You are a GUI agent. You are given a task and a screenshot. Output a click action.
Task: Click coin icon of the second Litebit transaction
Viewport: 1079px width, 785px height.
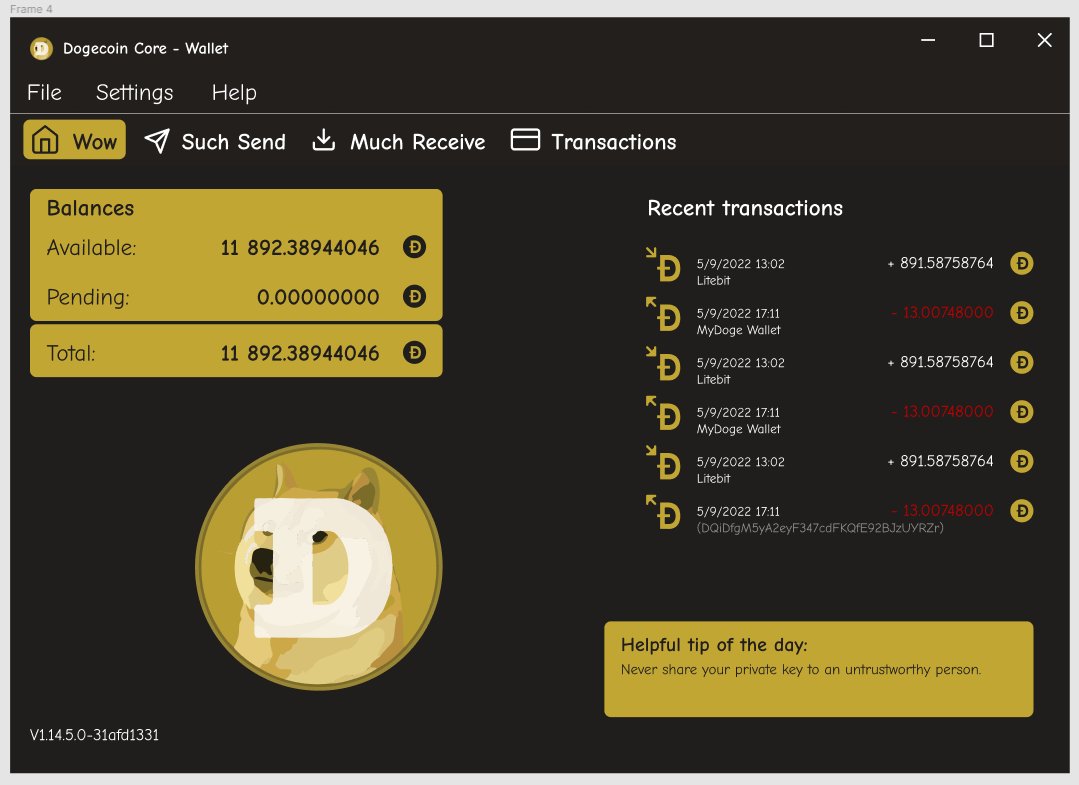pos(1022,363)
